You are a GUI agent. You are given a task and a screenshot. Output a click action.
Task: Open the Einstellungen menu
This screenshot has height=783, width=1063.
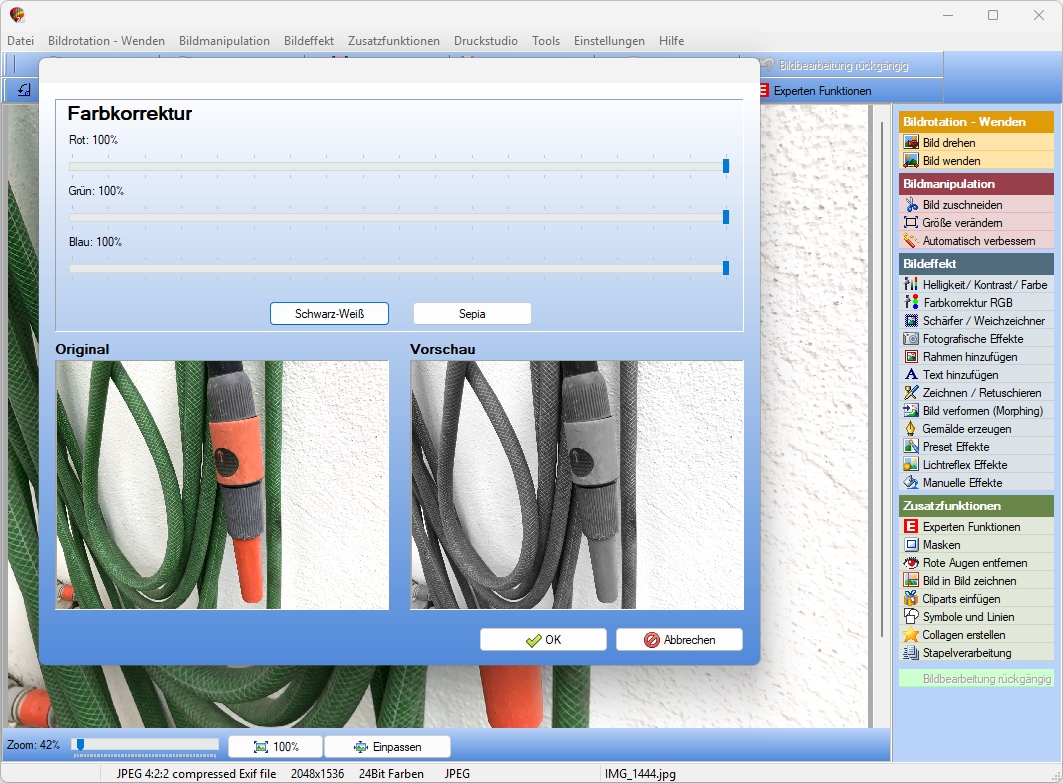[609, 41]
